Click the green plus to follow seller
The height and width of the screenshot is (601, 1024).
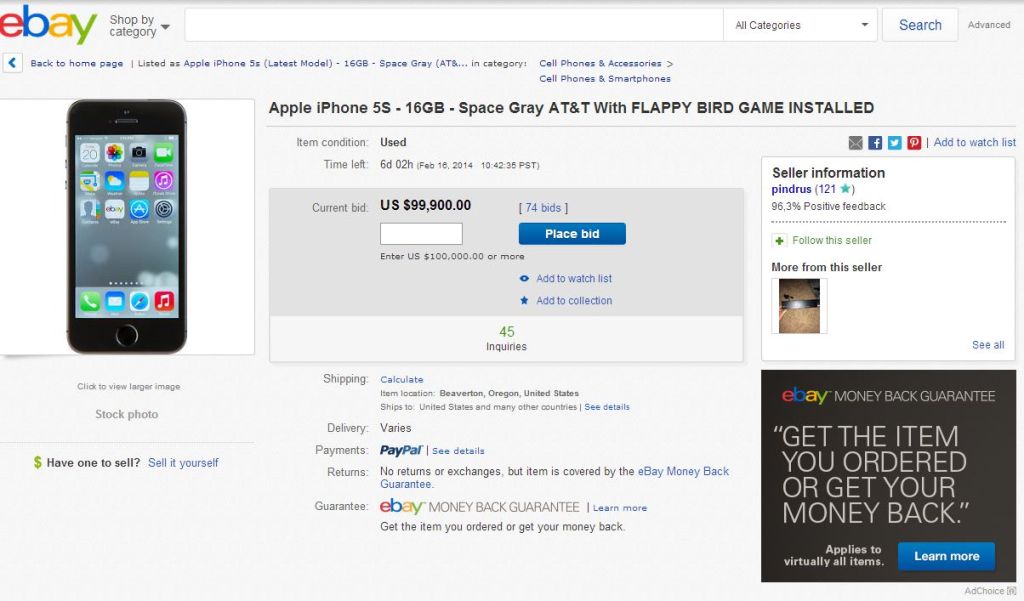tap(779, 240)
